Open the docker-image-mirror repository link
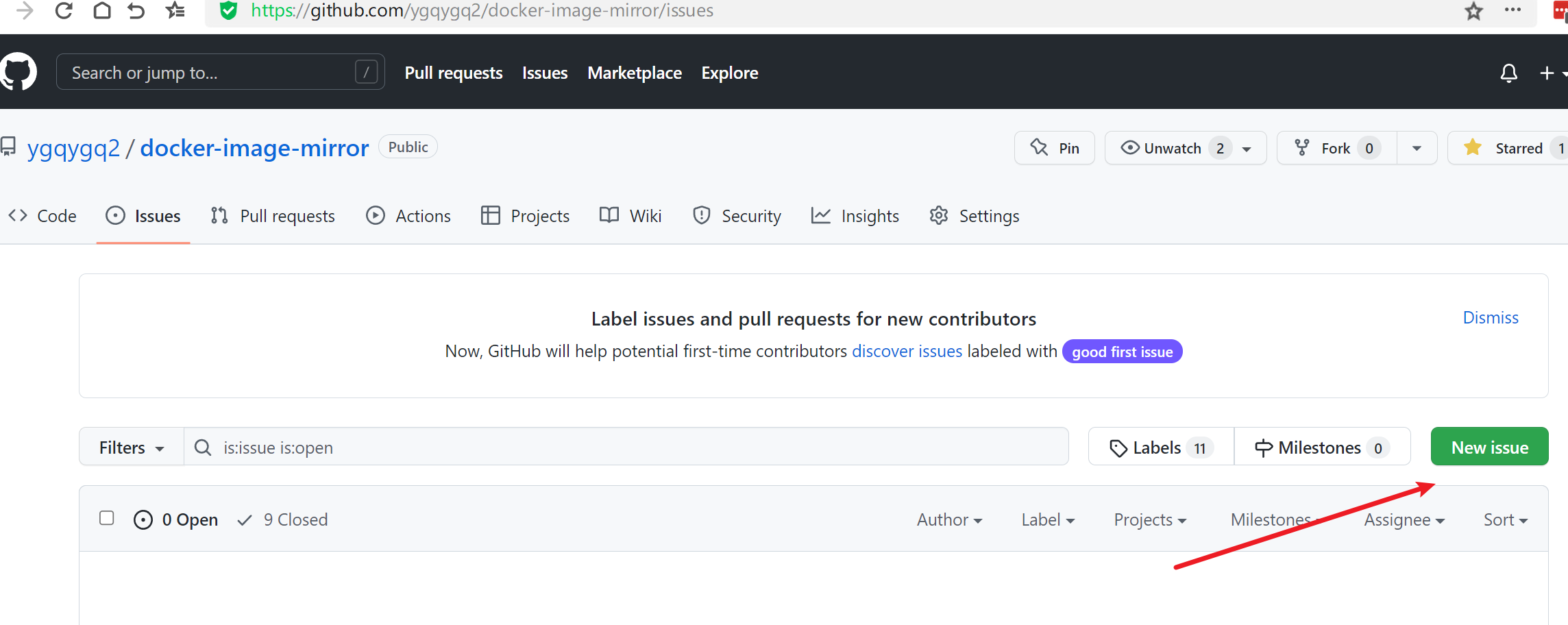This screenshot has height=625, width=1568. pos(254,148)
